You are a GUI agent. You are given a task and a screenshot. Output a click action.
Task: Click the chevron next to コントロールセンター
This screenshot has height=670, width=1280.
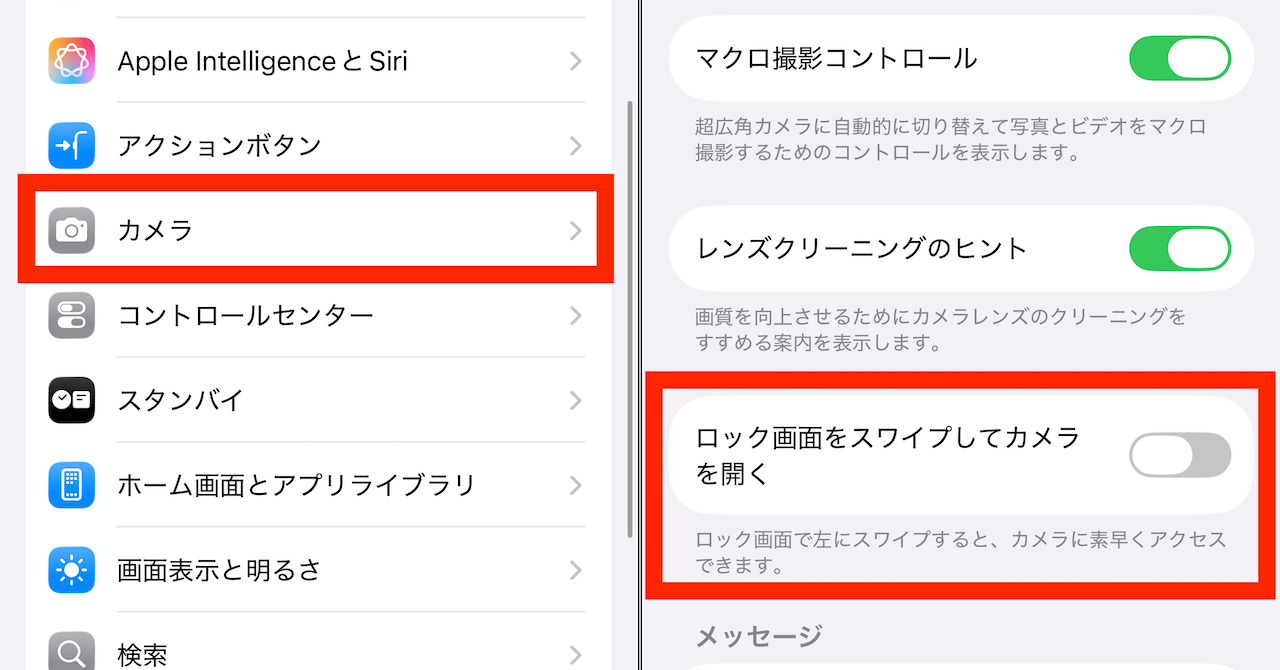576,316
